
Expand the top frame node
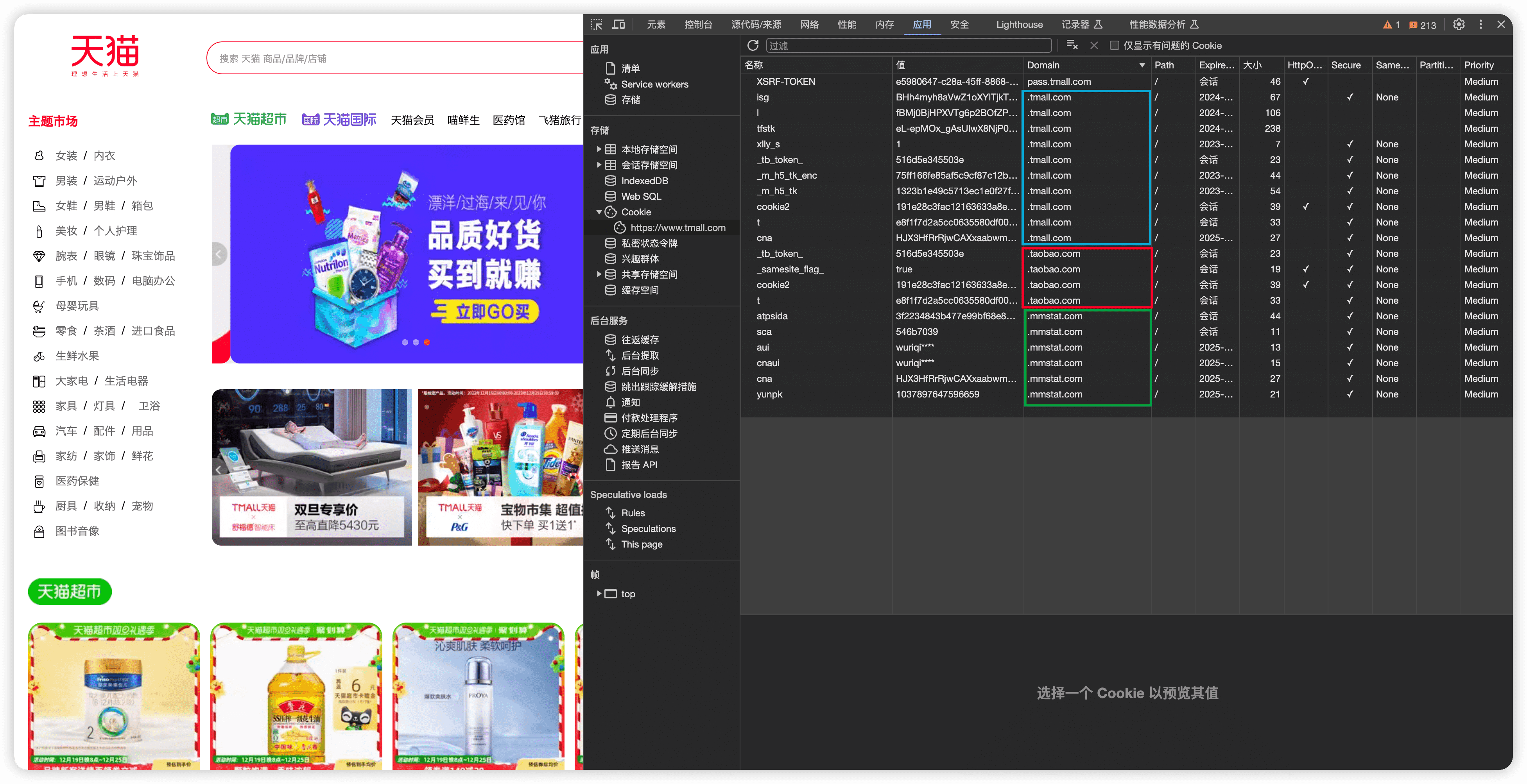pos(599,593)
